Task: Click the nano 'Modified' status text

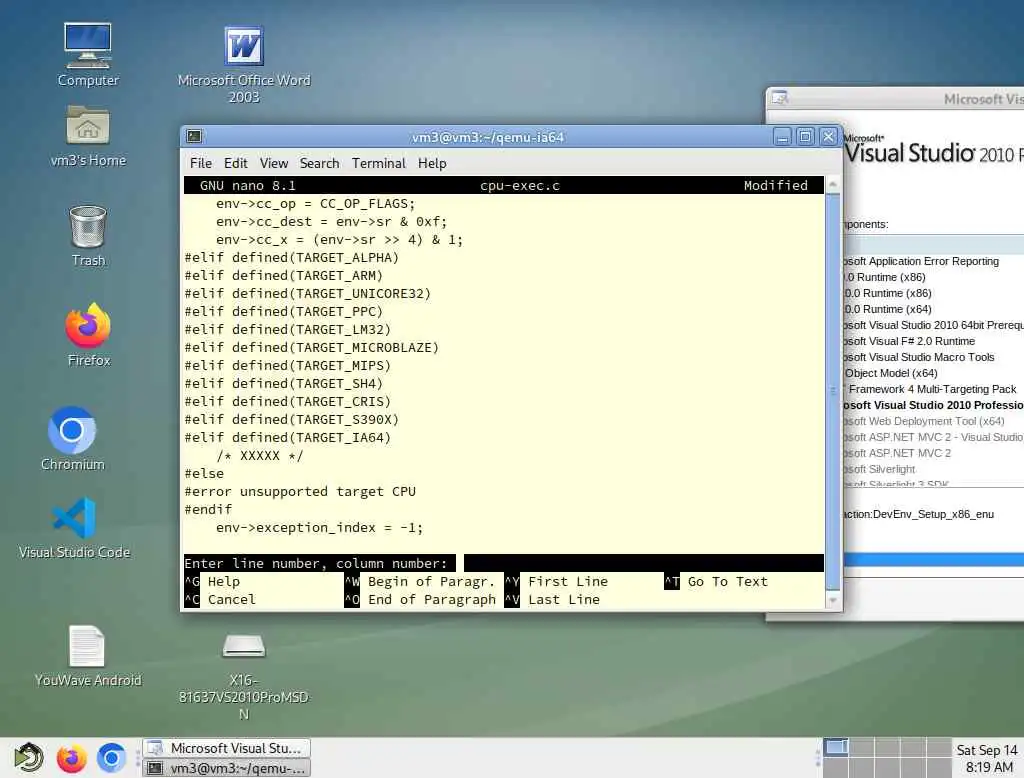Action: (775, 186)
